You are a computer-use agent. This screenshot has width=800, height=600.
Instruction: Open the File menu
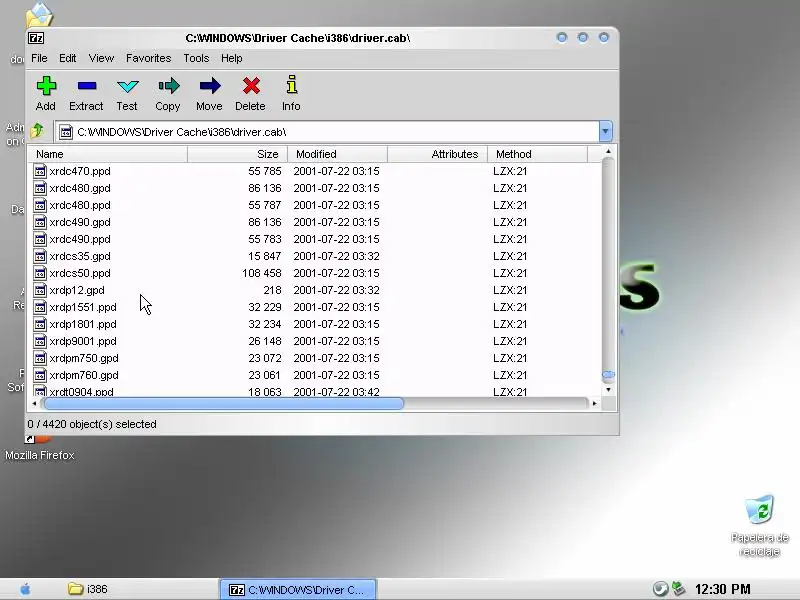[39, 58]
